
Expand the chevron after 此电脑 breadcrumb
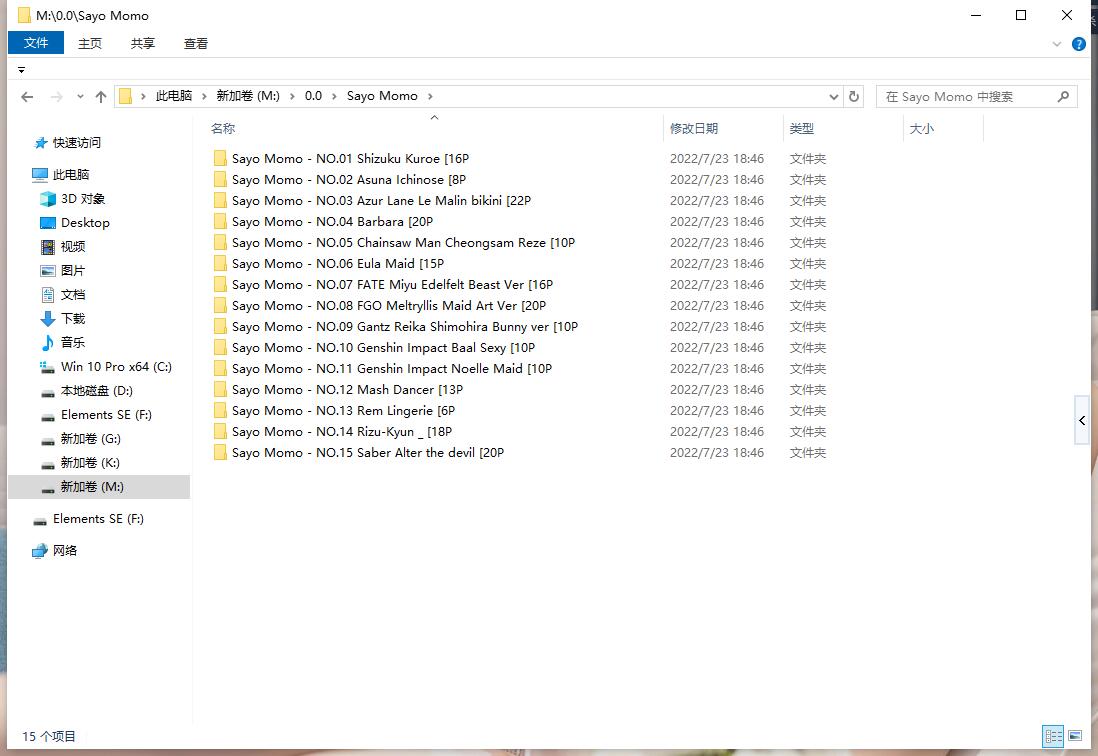(x=204, y=97)
